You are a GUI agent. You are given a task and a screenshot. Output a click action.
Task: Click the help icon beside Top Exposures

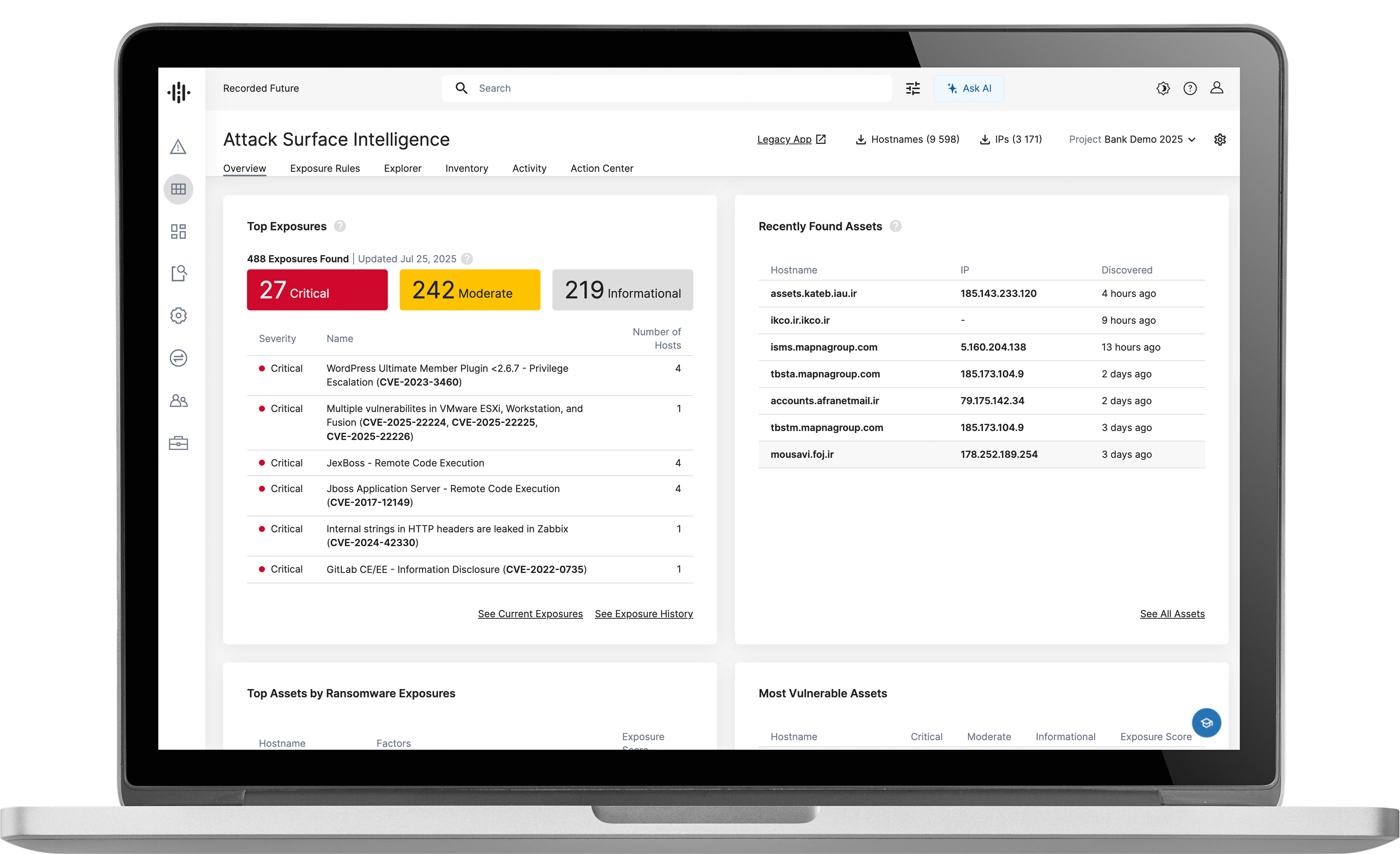coord(340,226)
